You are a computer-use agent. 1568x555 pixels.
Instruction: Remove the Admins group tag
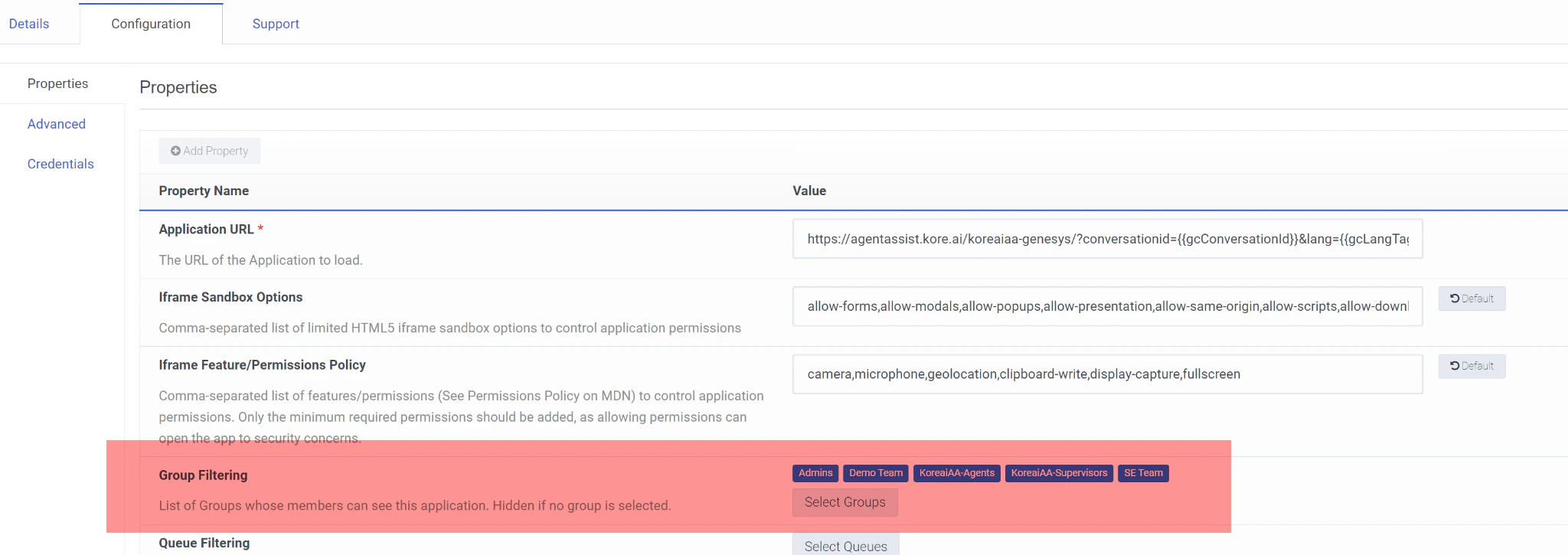coord(815,473)
